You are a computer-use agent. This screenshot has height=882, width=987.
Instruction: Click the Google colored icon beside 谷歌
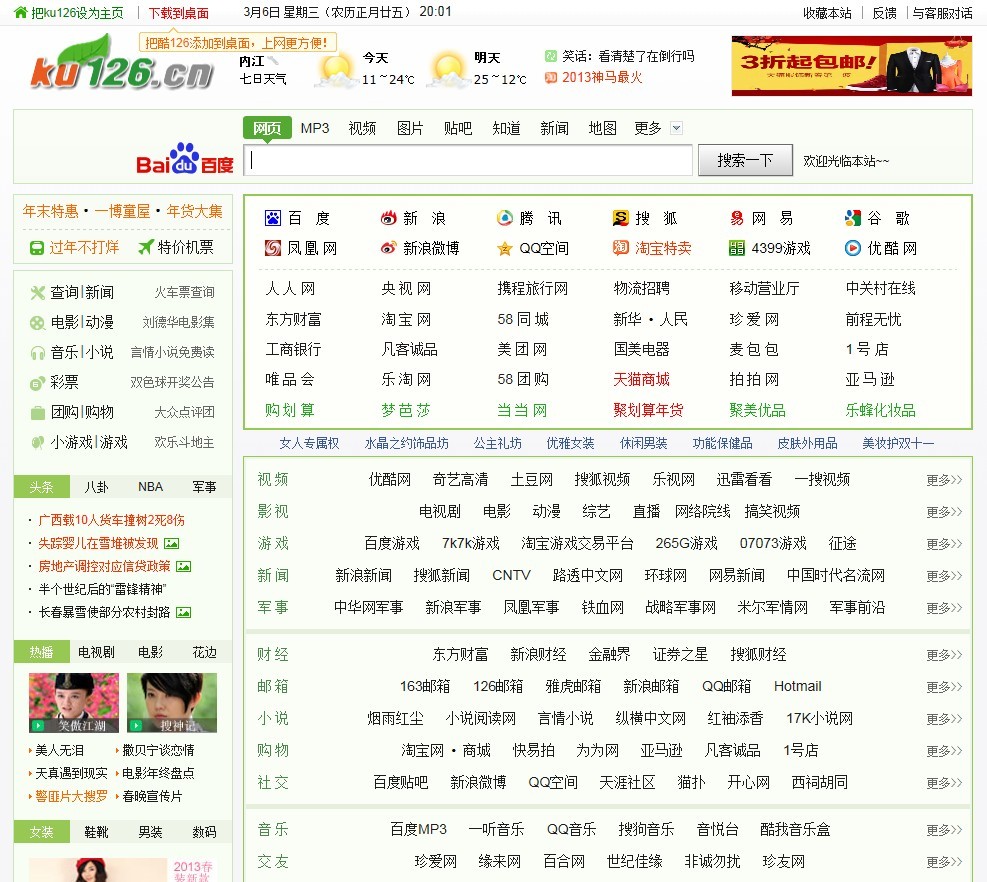pos(854,217)
